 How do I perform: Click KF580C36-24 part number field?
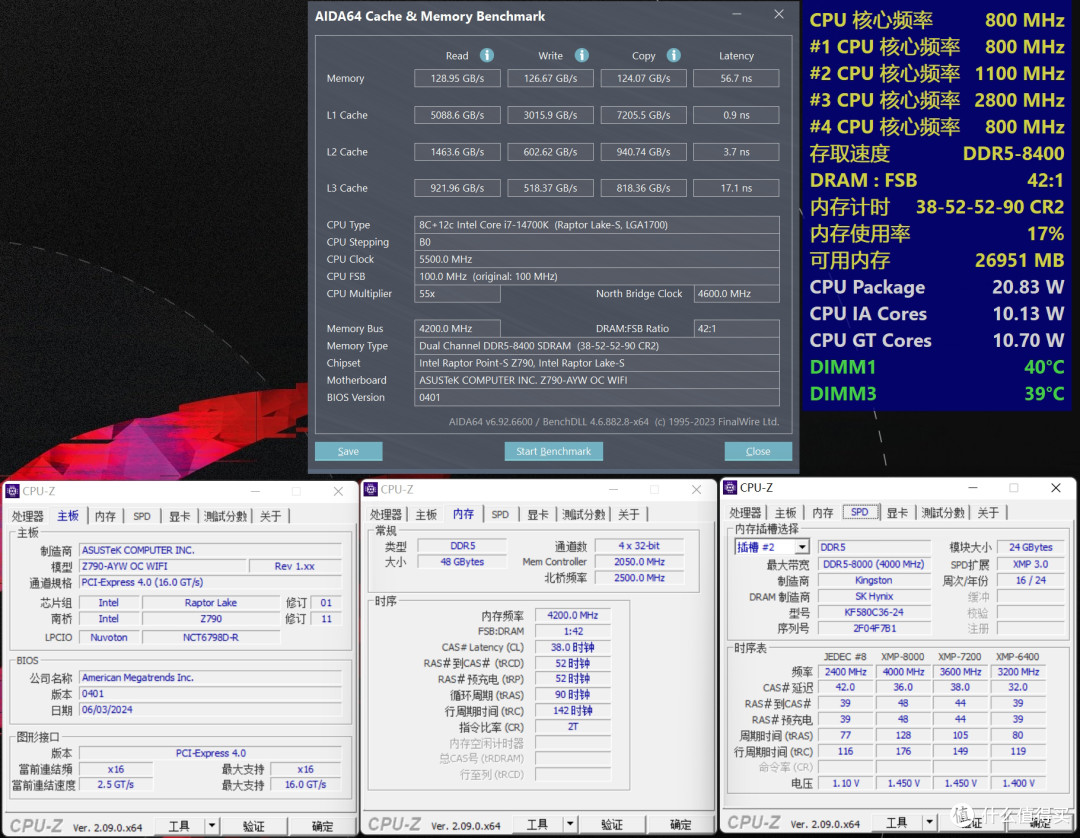click(873, 612)
